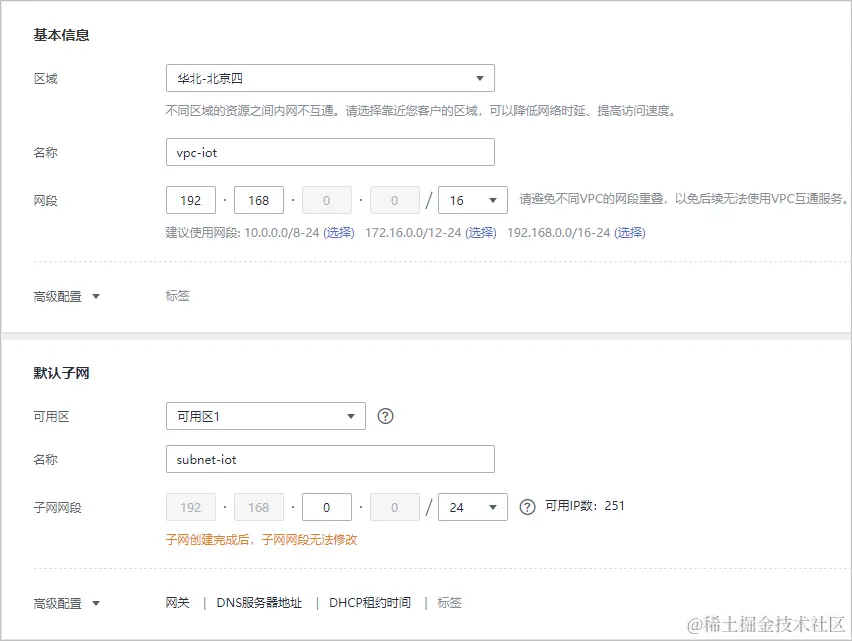Click the 子网网段 field label
The image size is (852, 641).
click(x=58, y=508)
